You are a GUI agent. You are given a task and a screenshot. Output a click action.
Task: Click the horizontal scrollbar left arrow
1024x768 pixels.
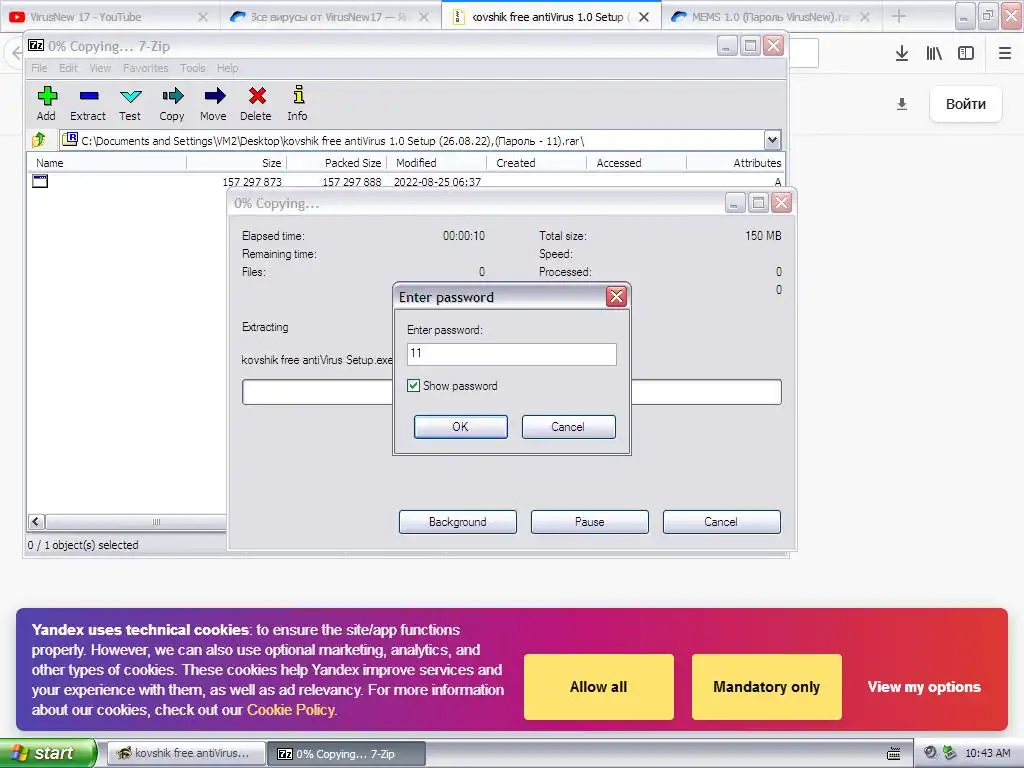click(x=37, y=522)
